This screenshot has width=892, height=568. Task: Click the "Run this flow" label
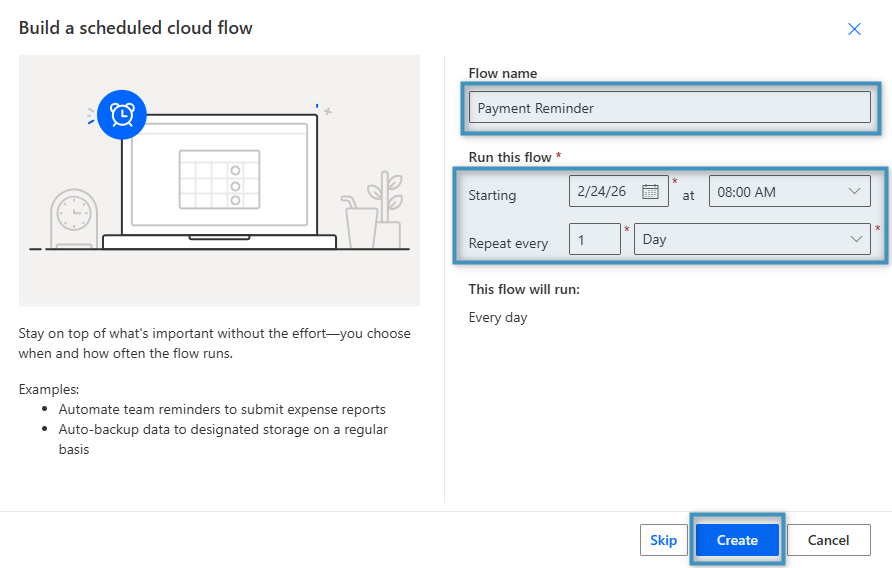pyautogui.click(x=510, y=157)
